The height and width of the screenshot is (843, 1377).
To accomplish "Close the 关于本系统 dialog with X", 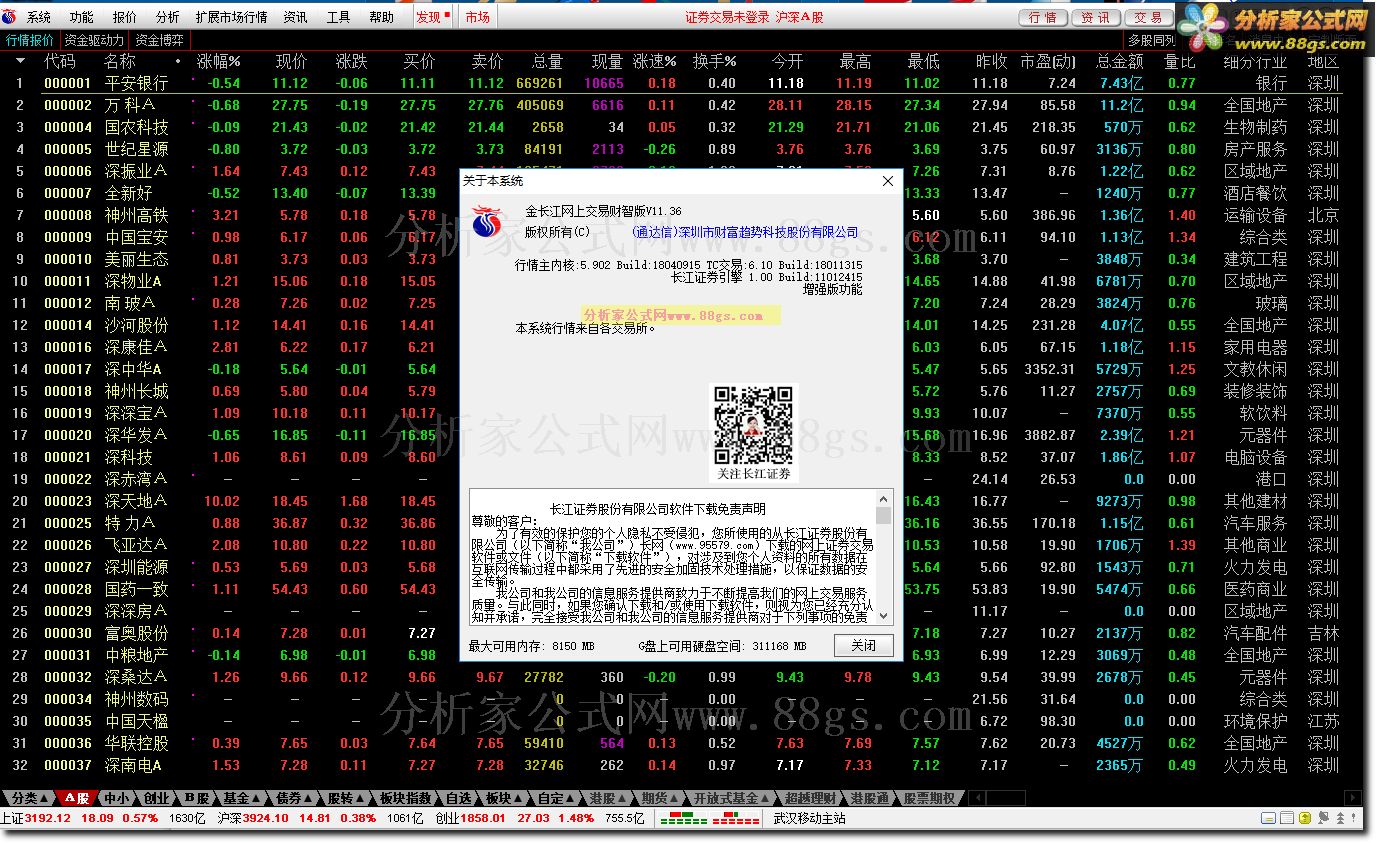I will click(887, 181).
